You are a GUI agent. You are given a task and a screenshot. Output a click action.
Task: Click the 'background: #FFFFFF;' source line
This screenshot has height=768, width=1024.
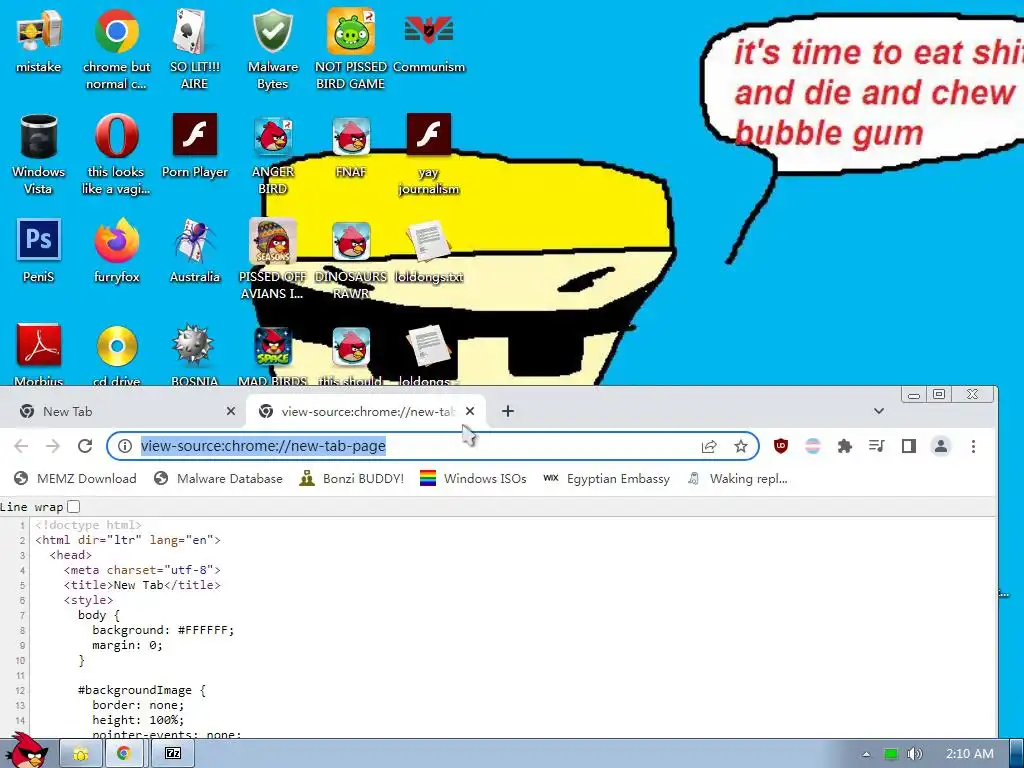(x=163, y=630)
